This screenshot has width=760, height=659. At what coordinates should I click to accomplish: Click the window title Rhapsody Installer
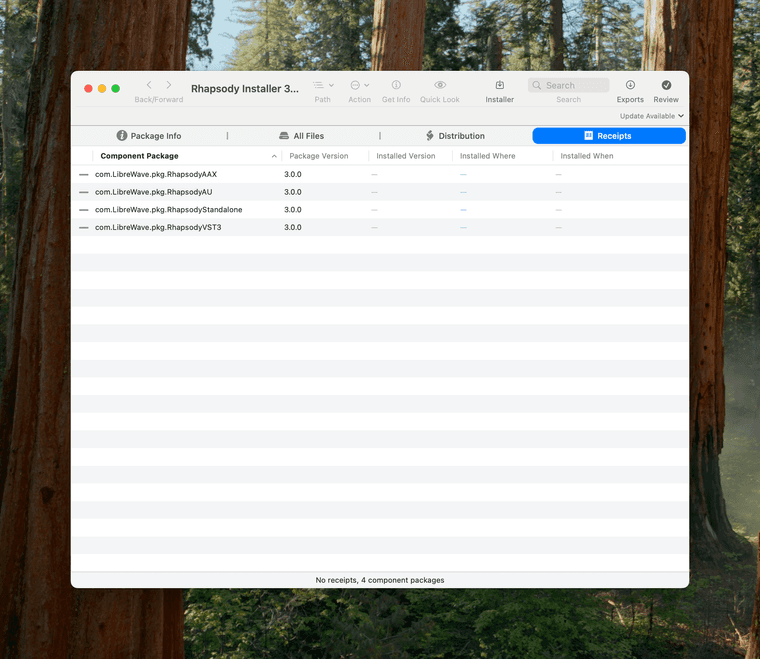click(244, 89)
